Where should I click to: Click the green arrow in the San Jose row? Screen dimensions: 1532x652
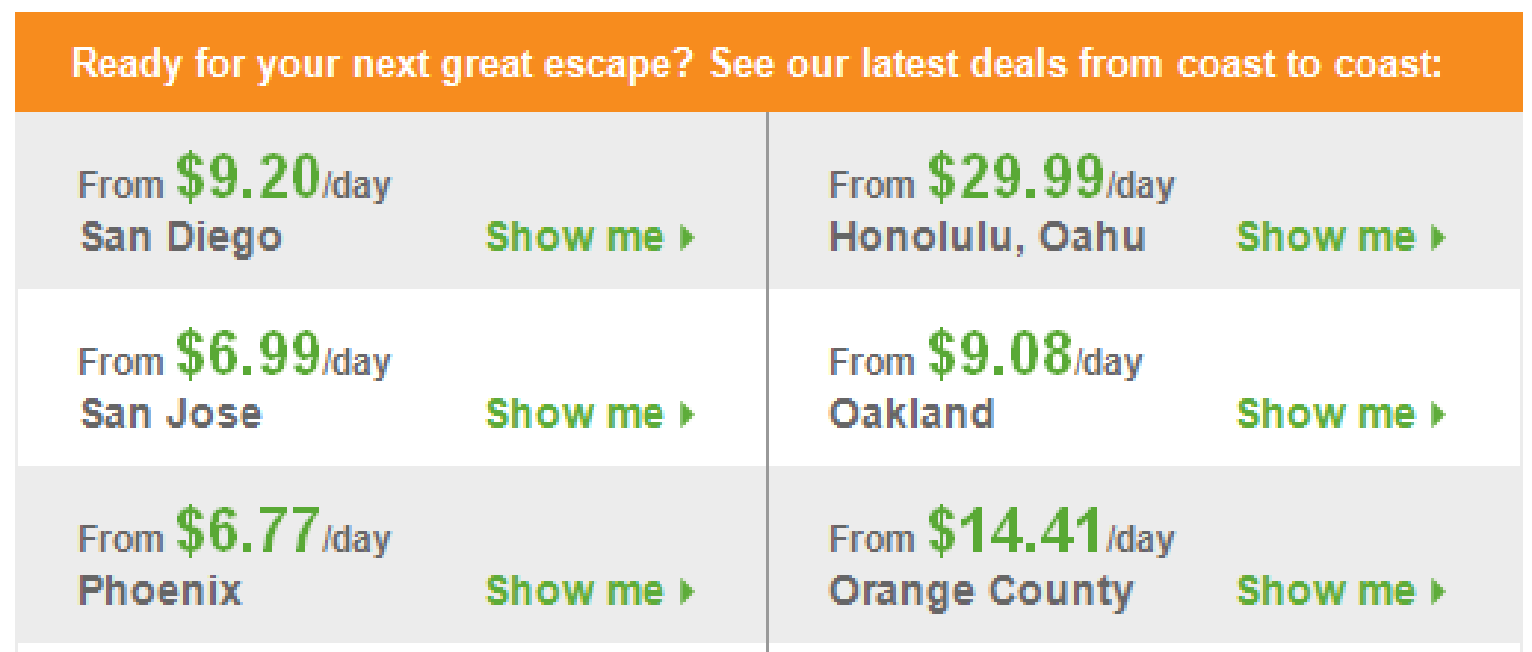[x=687, y=414]
